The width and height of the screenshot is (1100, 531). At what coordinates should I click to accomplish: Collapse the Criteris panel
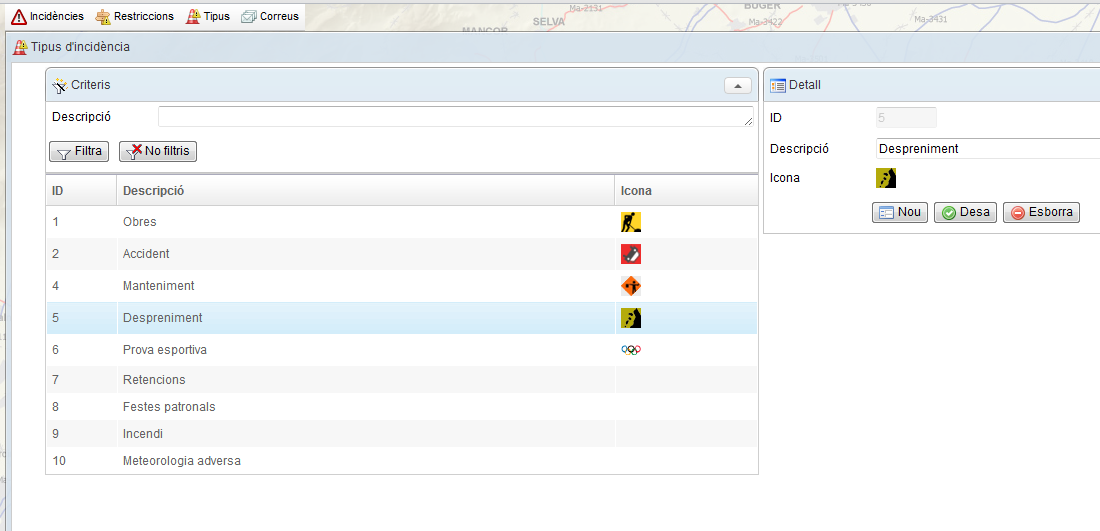click(x=737, y=86)
